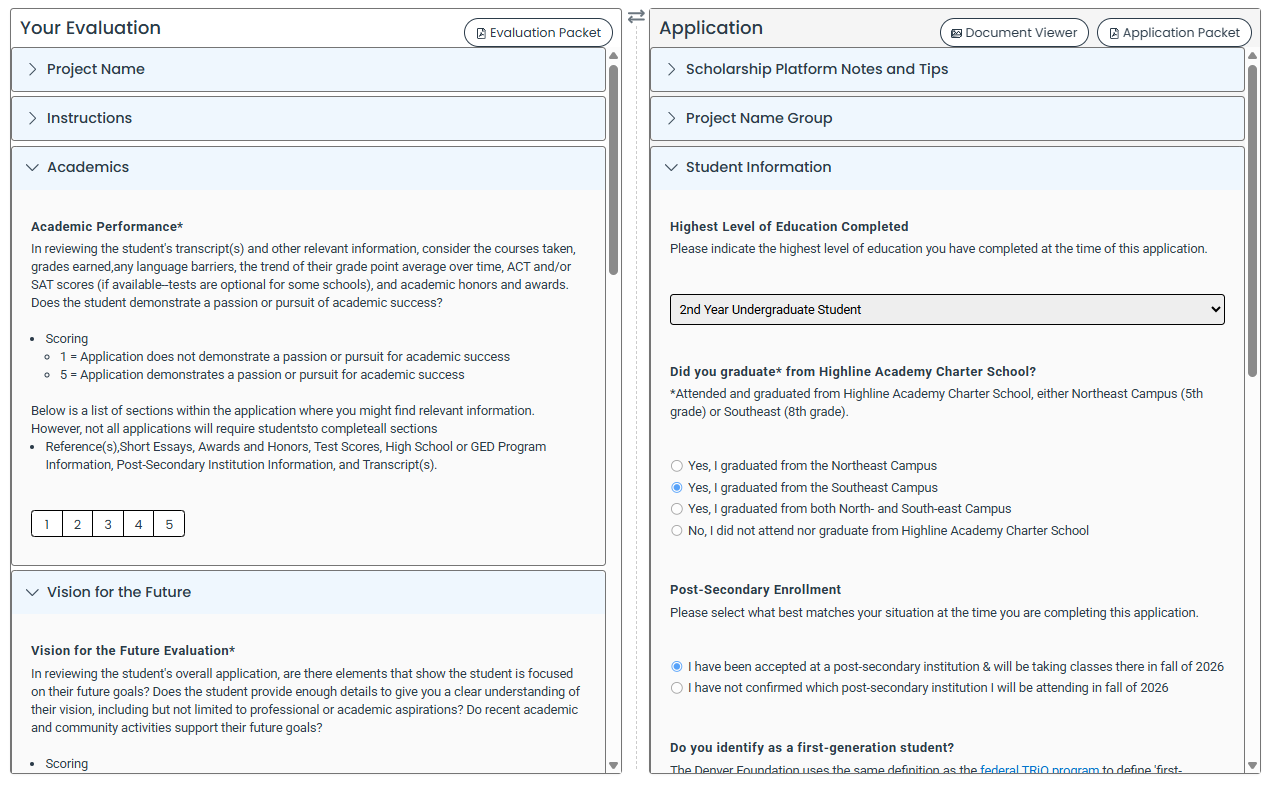Click the application panel scrollbar thumb
1271x786 pixels.
(x=1252, y=221)
